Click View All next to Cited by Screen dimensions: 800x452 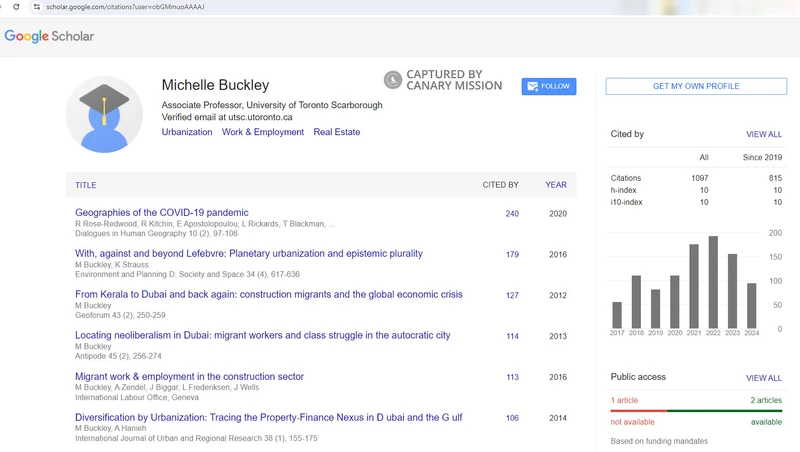[764, 134]
